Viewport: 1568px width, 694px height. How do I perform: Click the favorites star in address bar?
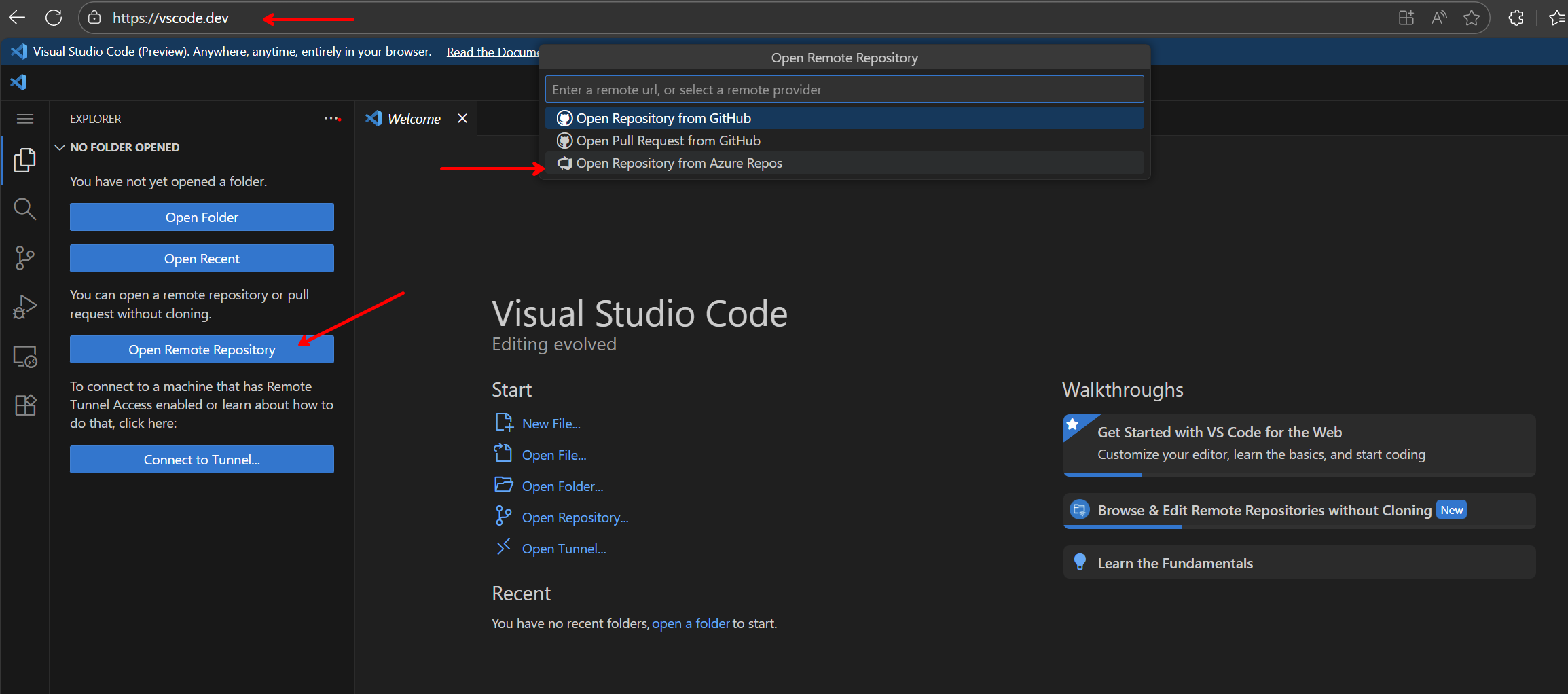(x=1472, y=18)
